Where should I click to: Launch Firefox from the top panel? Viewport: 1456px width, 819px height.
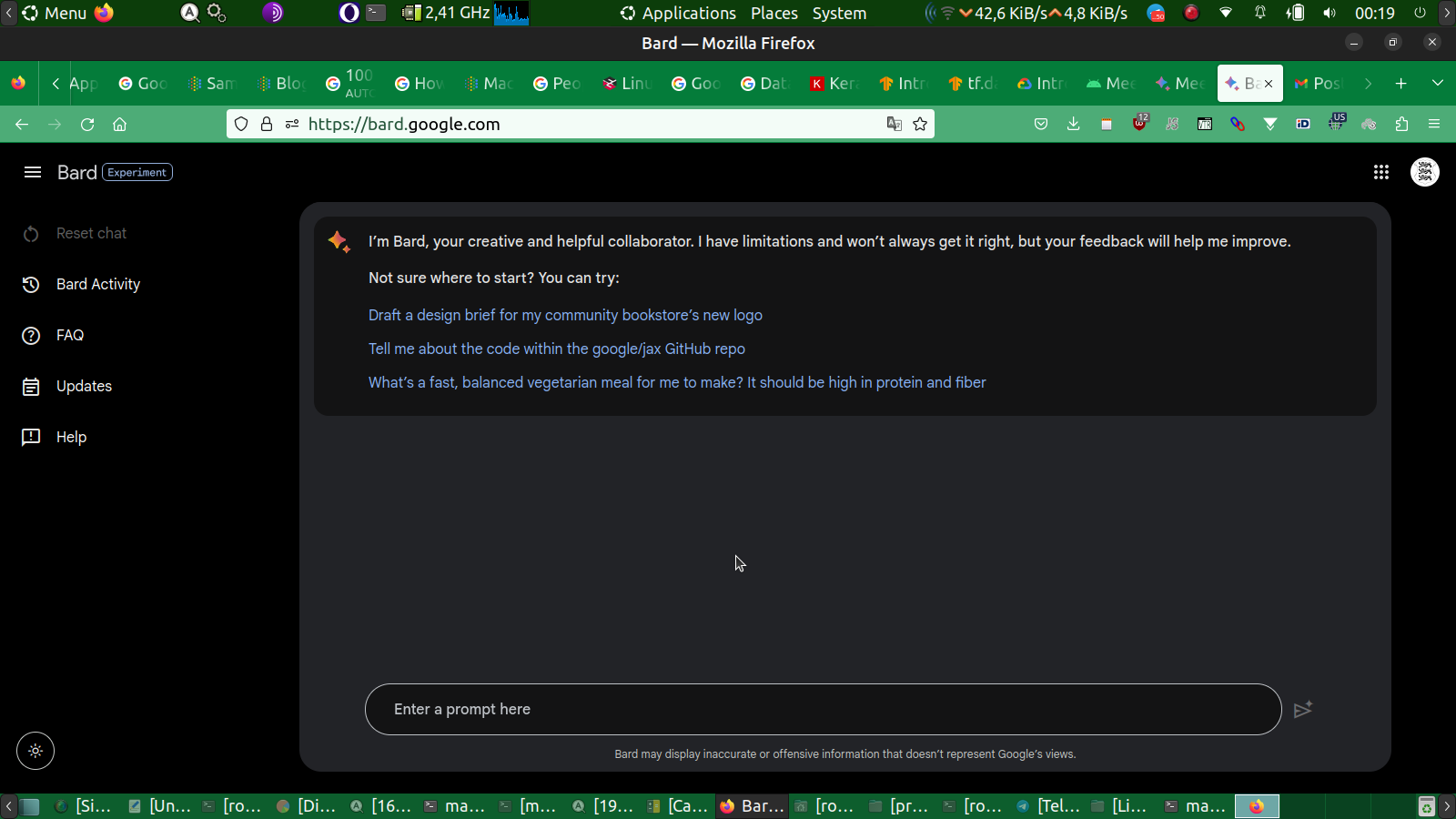[105, 13]
